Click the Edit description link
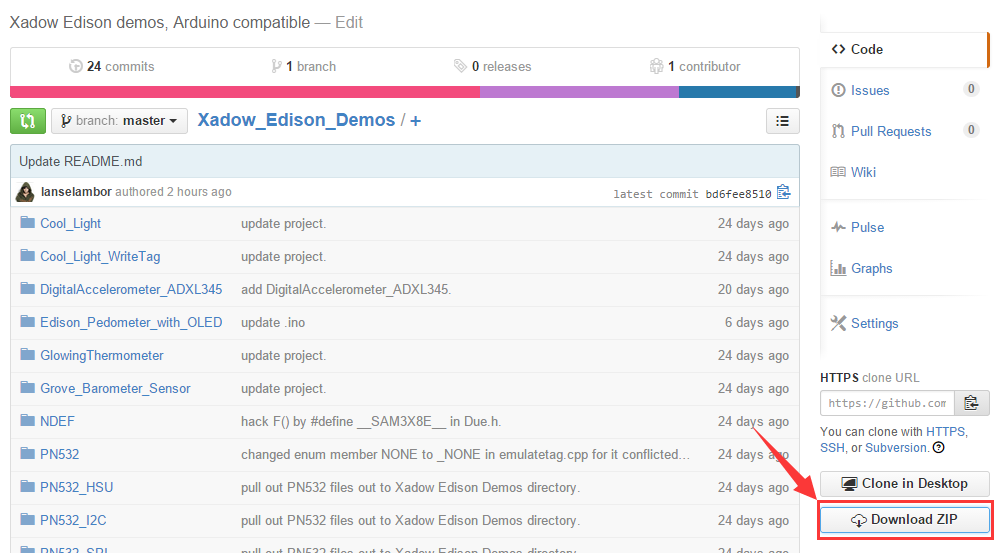This screenshot has width=1004, height=553. pos(349,22)
